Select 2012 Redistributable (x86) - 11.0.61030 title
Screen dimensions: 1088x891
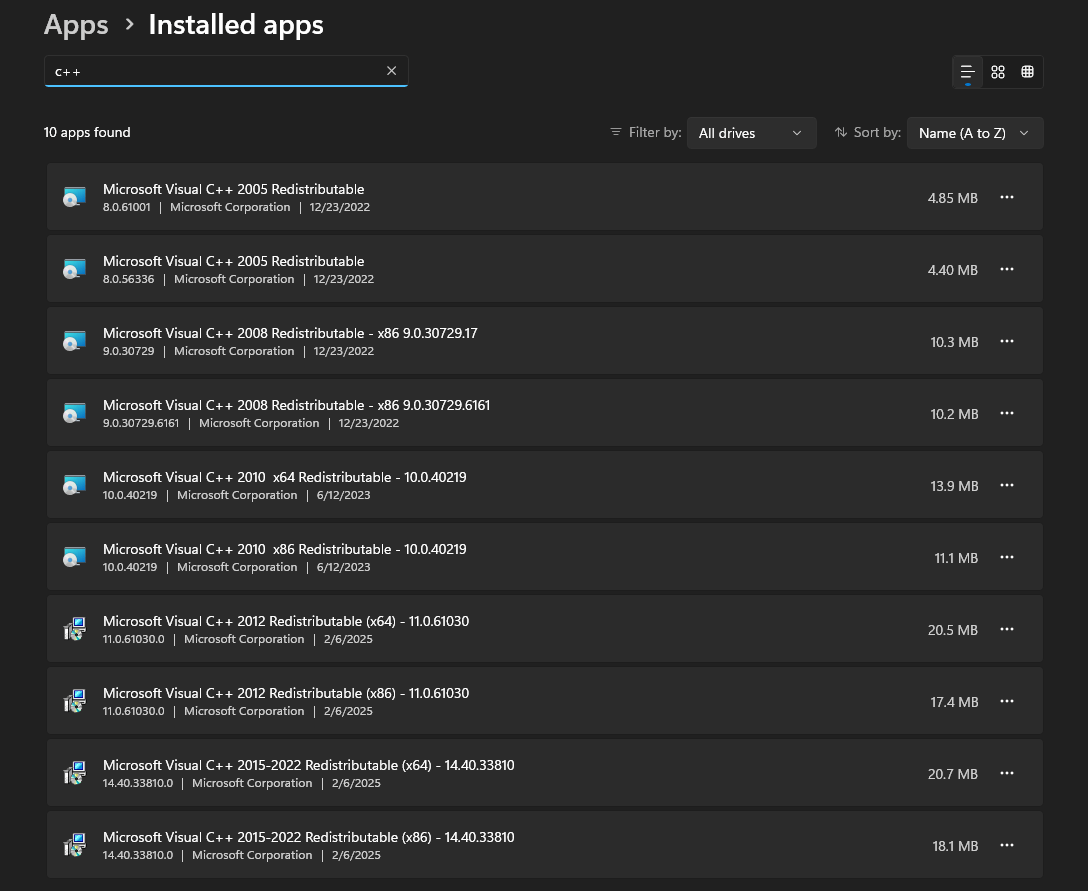286,693
